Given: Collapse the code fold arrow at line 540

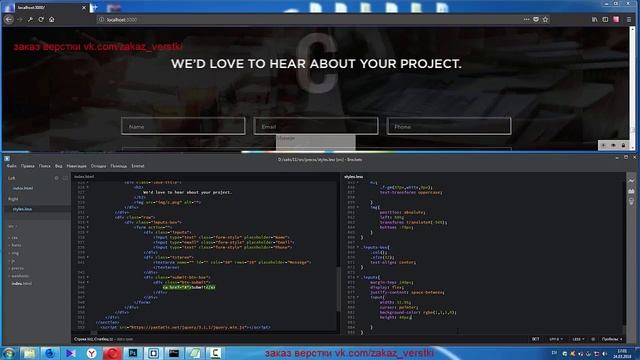Looking at the screenshot, I should point(88,258).
